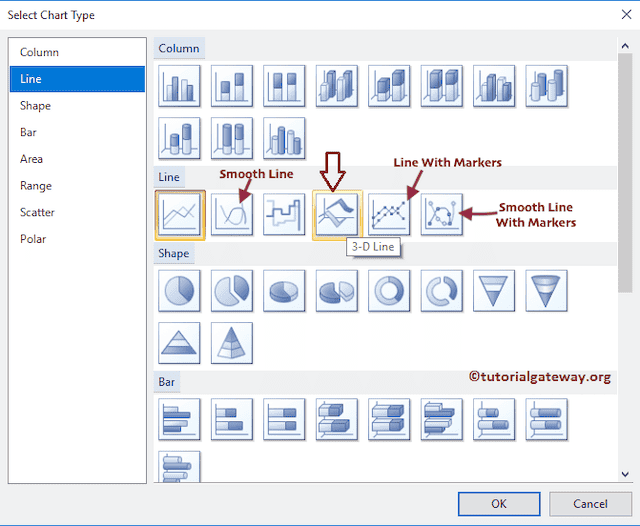Image resolution: width=640 pixels, height=526 pixels.
Task: Select the Pie chart icon
Action: coord(179,291)
